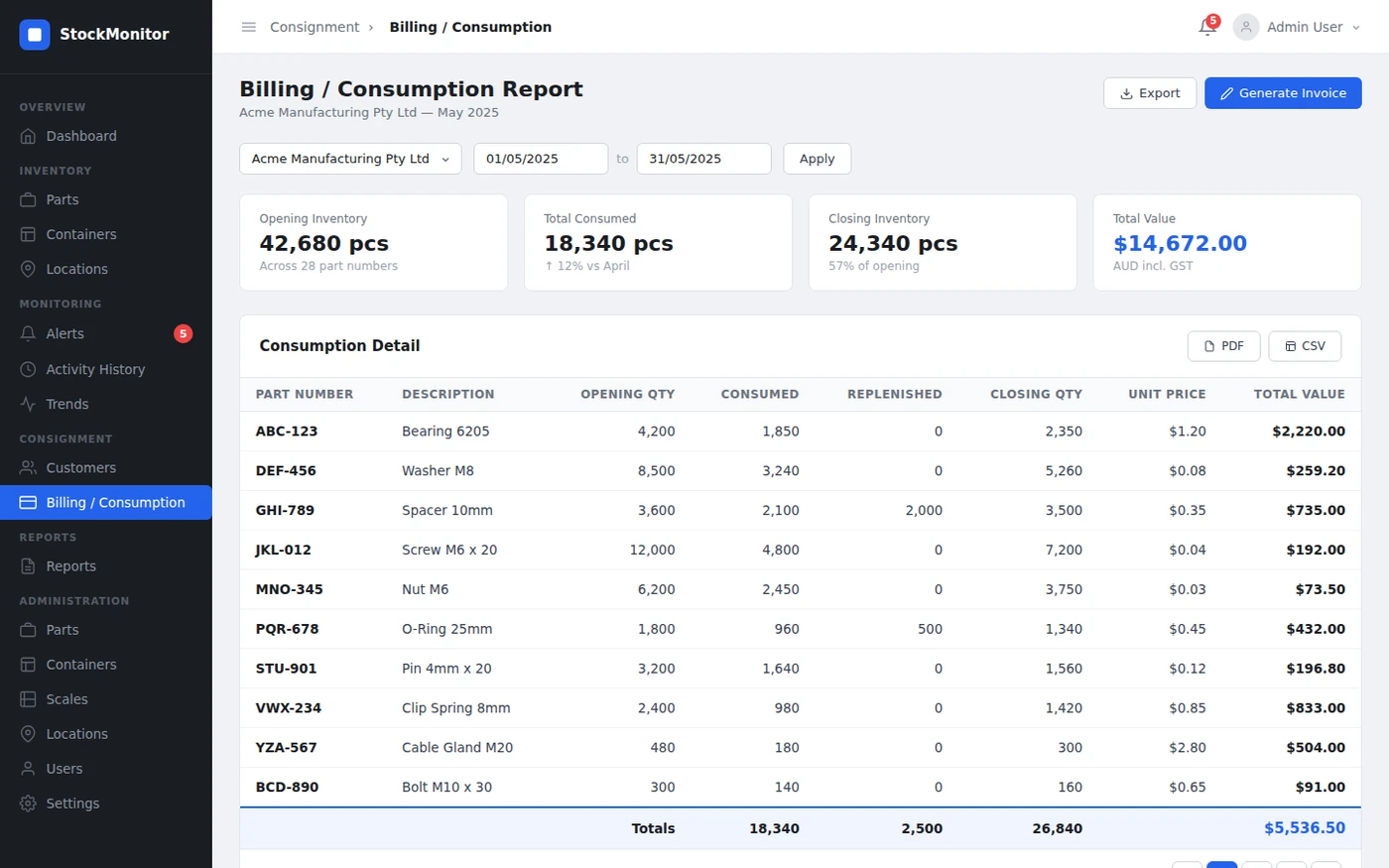This screenshot has width=1389, height=868.
Task: Select part number DEF-456
Action: [287, 471]
